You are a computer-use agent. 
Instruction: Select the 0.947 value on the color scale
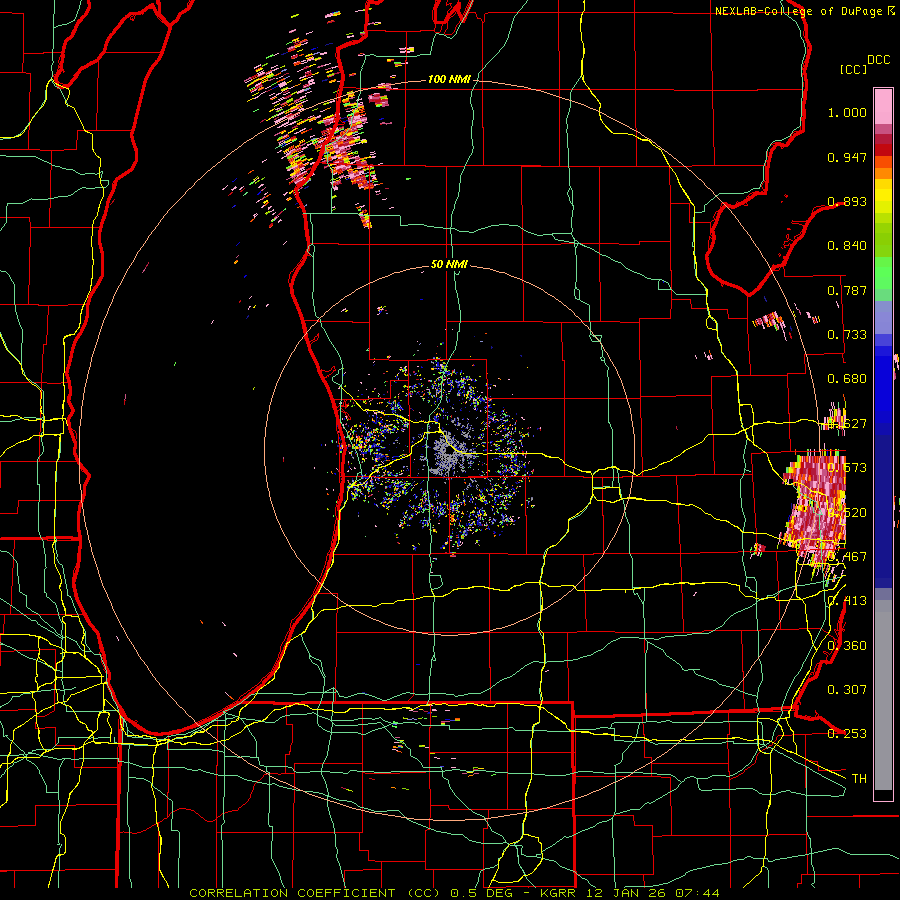point(847,157)
